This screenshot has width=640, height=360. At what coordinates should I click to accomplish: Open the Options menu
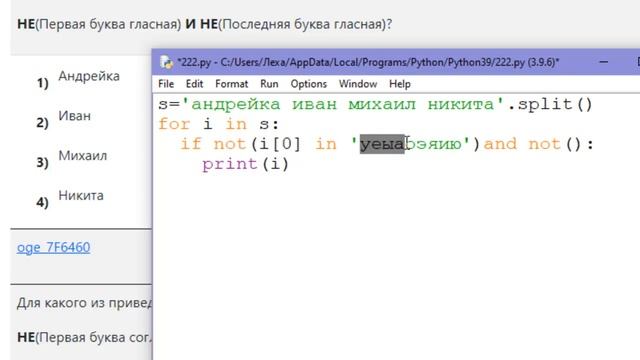click(x=309, y=84)
